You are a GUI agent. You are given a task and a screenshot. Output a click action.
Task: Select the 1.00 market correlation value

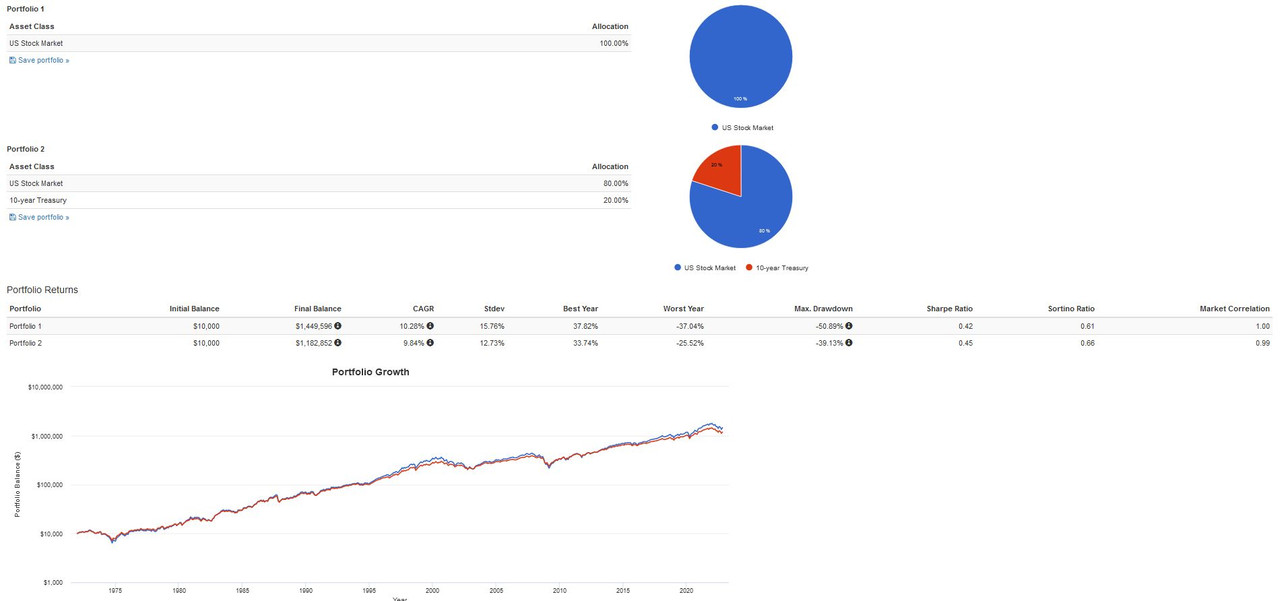point(1263,326)
